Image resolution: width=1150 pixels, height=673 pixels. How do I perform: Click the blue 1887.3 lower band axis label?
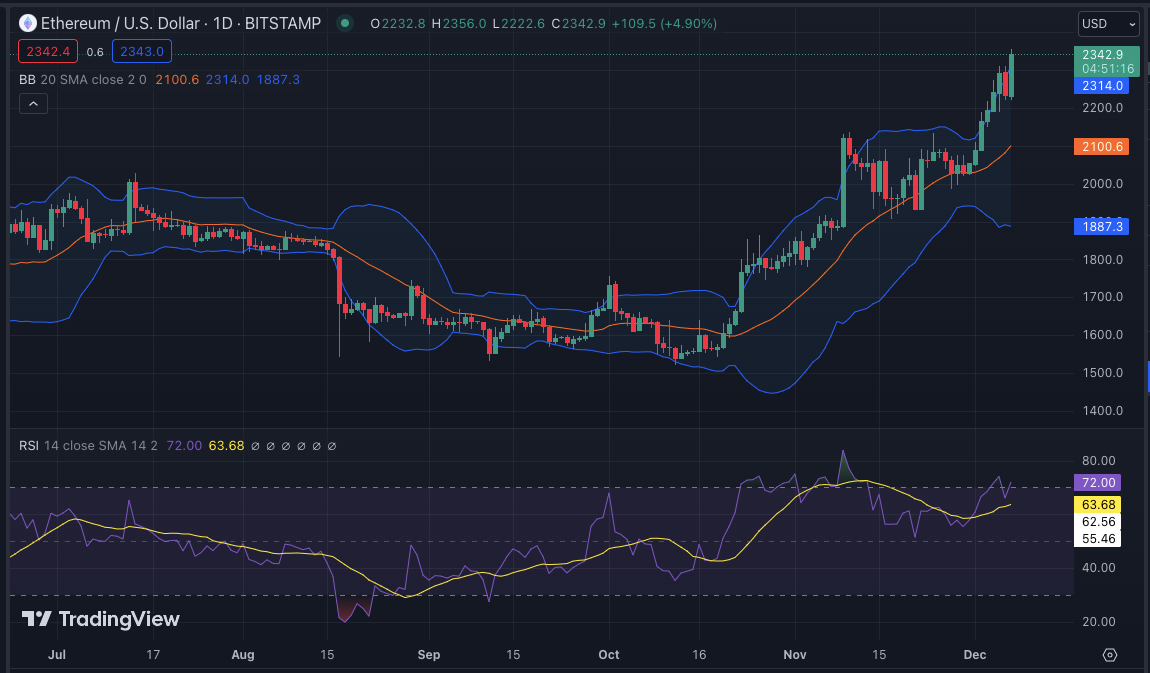(1101, 227)
